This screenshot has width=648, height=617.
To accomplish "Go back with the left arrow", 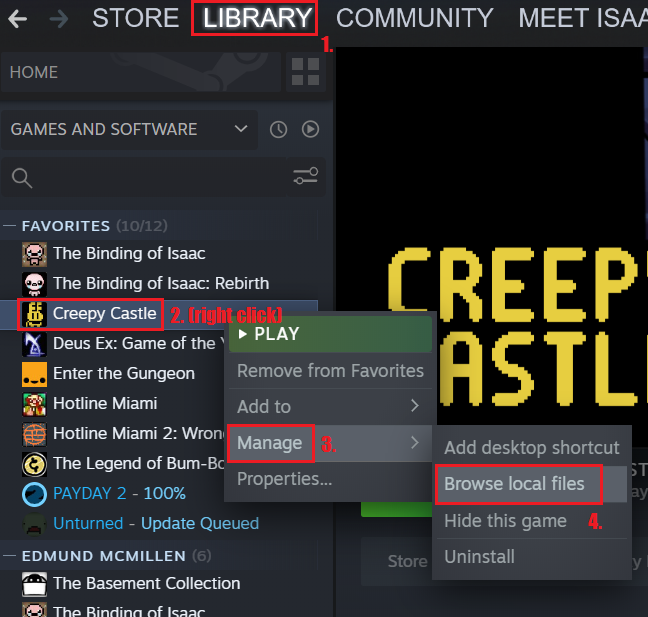I will click(17, 19).
